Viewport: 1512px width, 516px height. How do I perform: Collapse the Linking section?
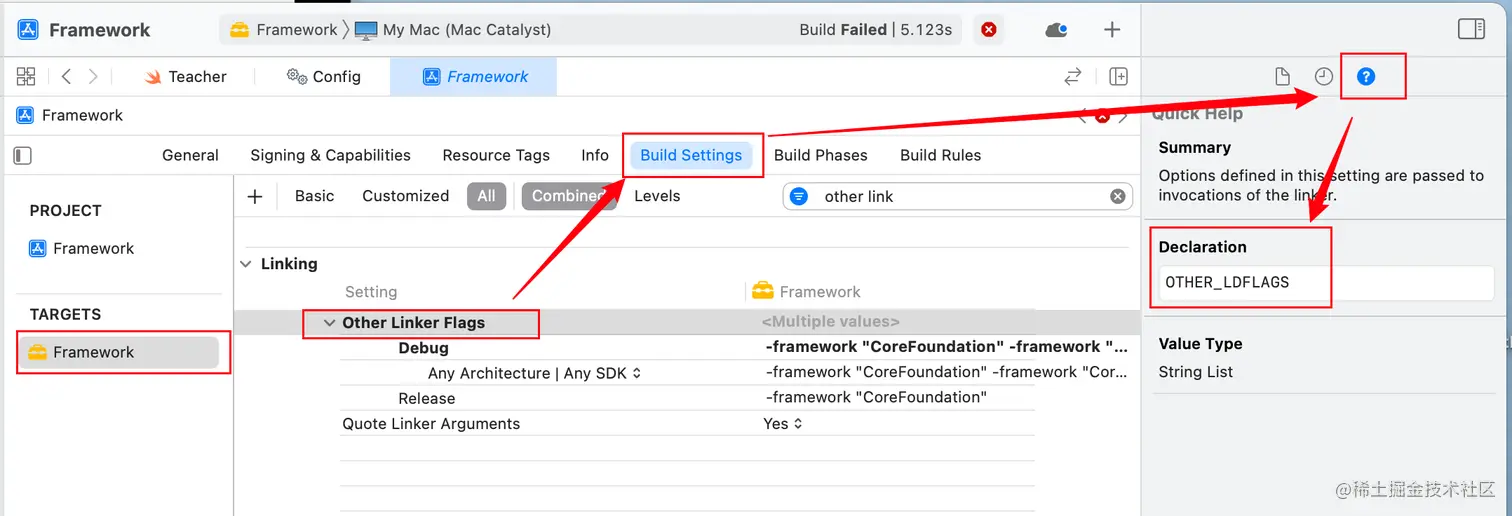point(246,264)
